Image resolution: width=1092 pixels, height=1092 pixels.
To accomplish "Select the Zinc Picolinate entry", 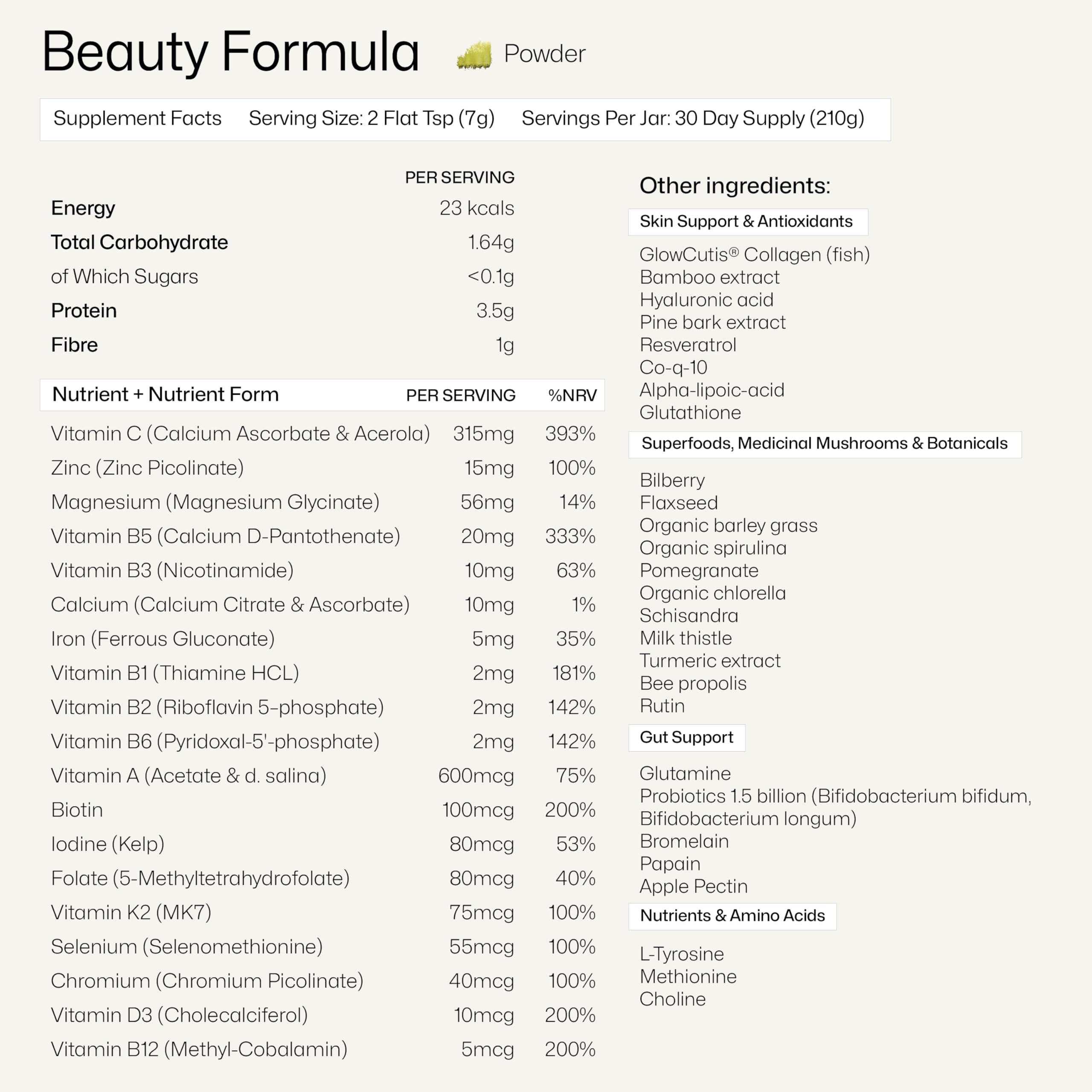I will pos(148,468).
